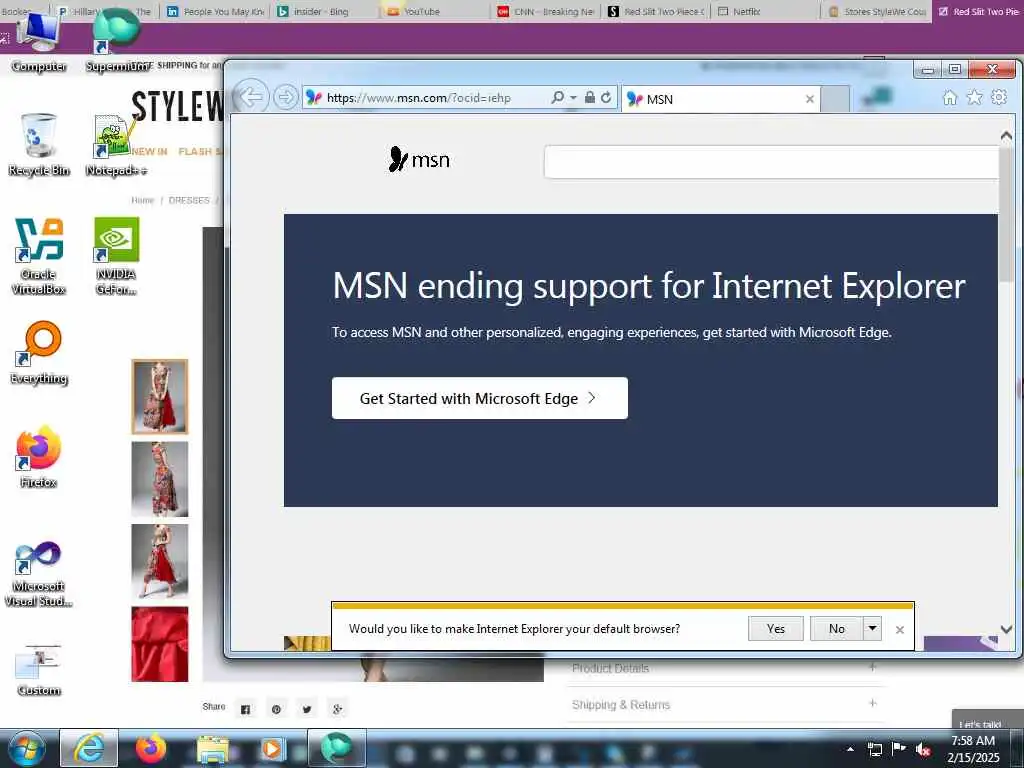Image resolution: width=1024 pixels, height=768 pixels.
Task: Click Home breadcrumb on StyleWe page
Action: 142,200
